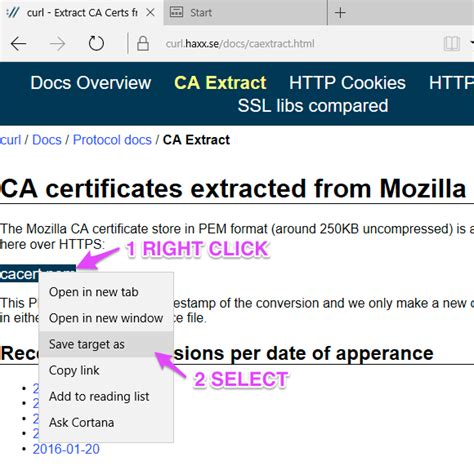Close the curl Extract CA Certs tab
The width and height of the screenshot is (474, 470).
(x=150, y=13)
